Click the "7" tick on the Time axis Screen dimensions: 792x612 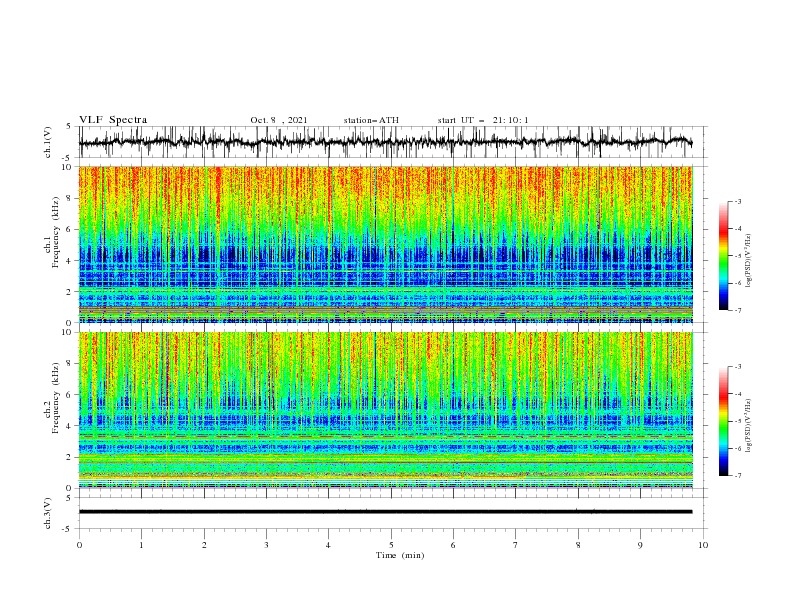[516, 546]
